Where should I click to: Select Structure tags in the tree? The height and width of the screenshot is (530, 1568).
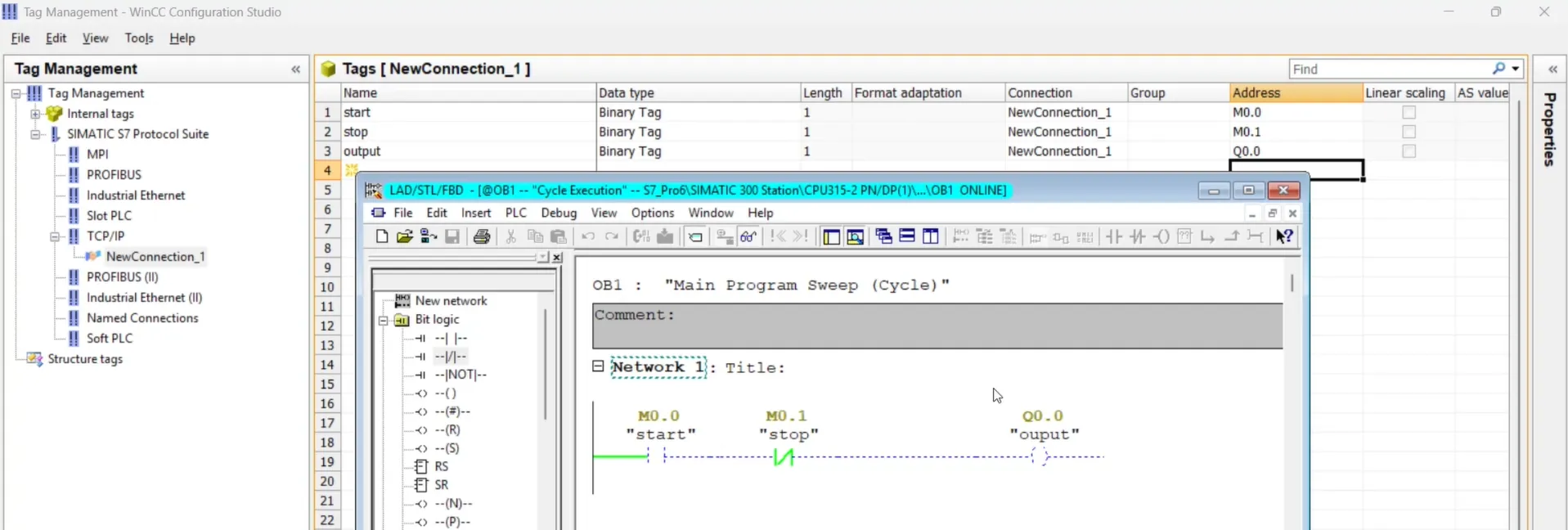coord(85,359)
